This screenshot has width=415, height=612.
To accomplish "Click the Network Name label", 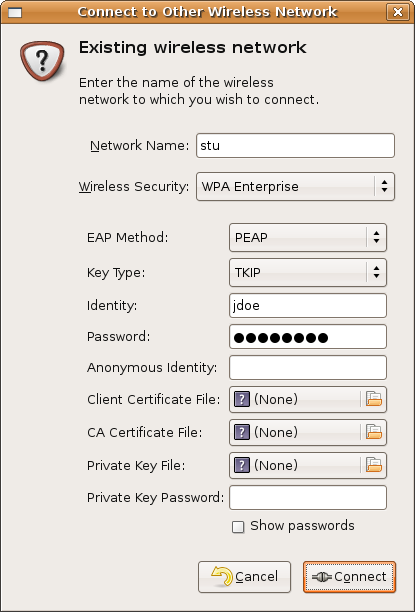I will (139, 146).
